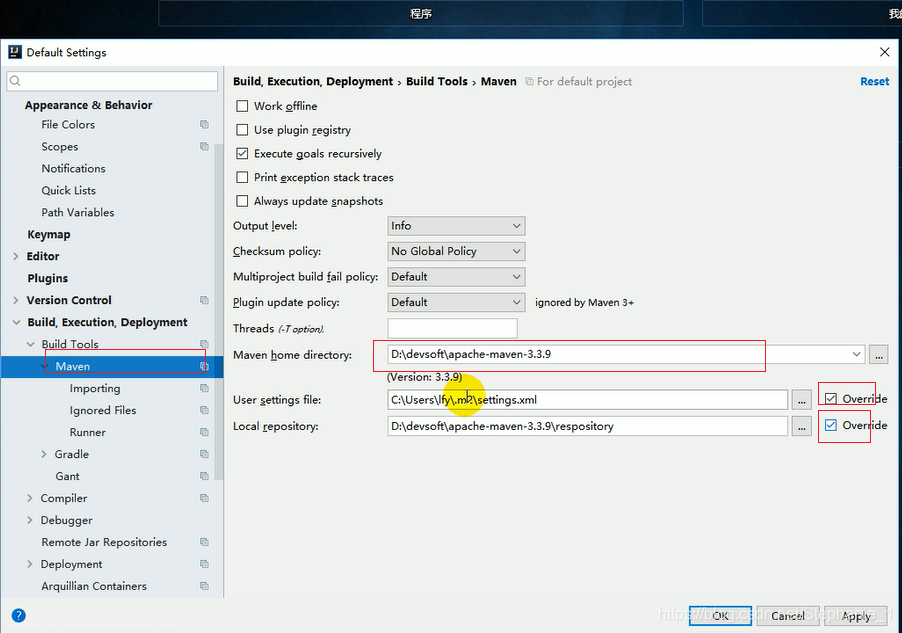Click the Cancel button
Viewport: 902px width, 633px height.
tap(788, 616)
